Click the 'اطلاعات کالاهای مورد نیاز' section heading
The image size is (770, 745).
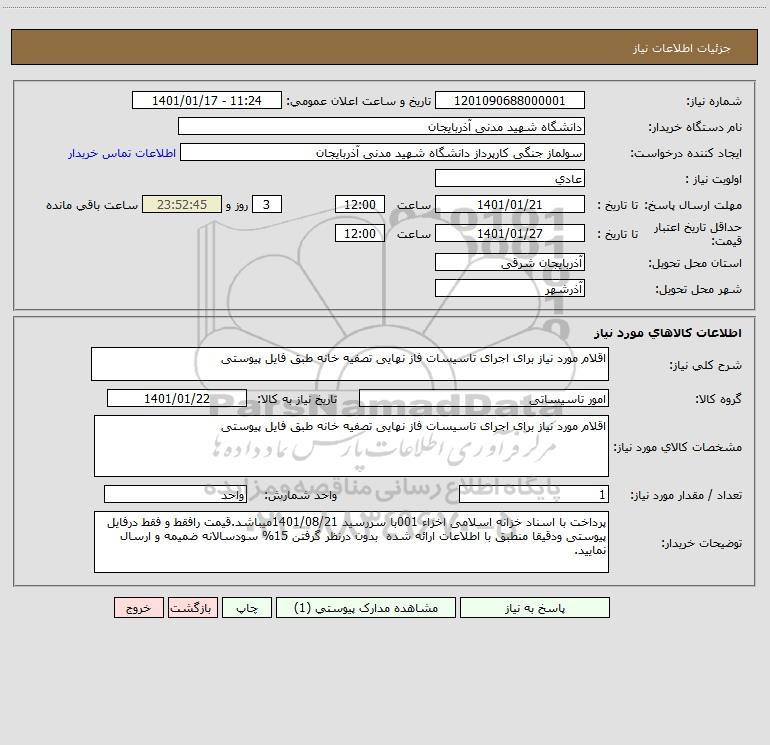(x=668, y=333)
